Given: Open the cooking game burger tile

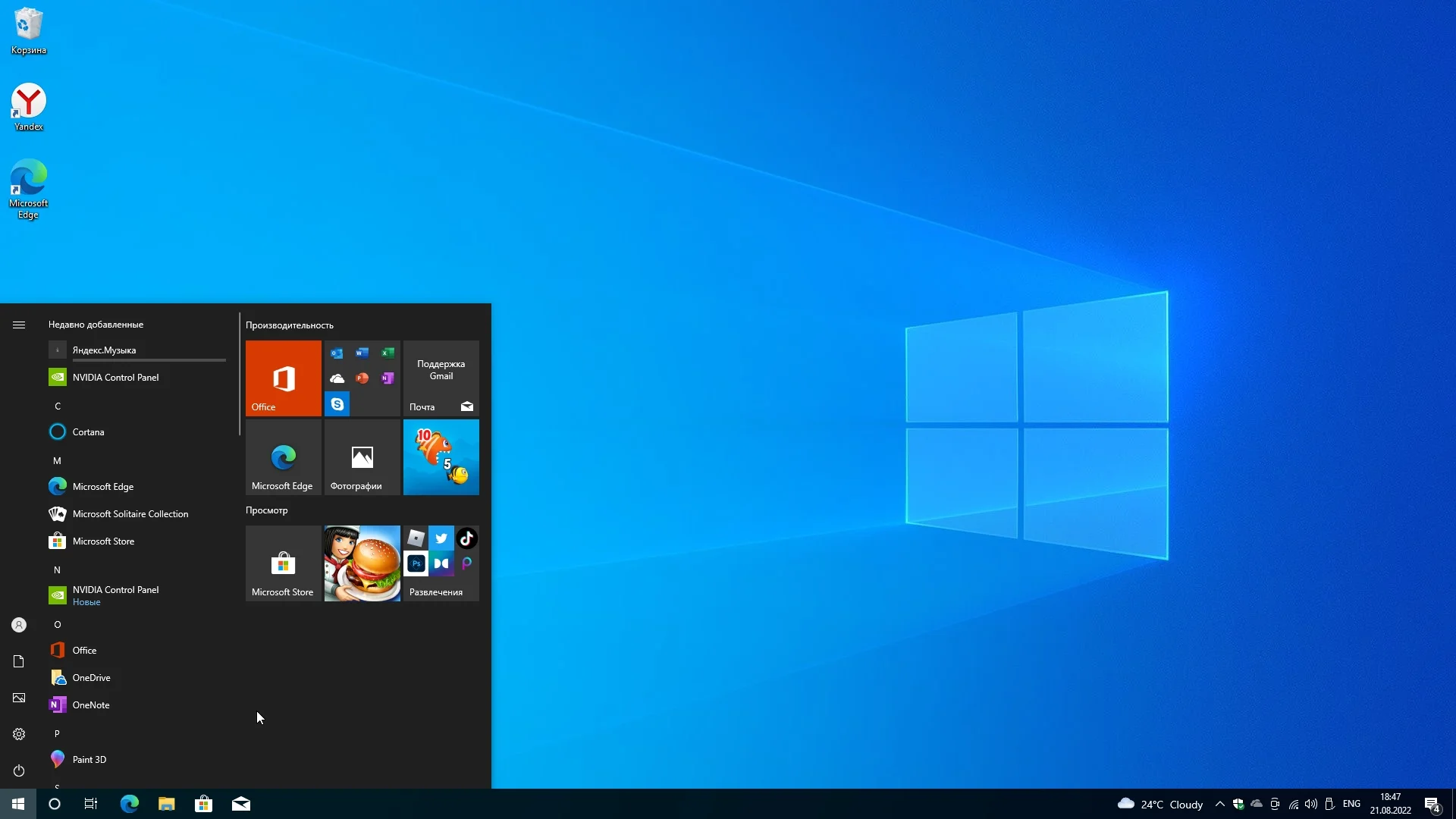Looking at the screenshot, I should (x=362, y=563).
